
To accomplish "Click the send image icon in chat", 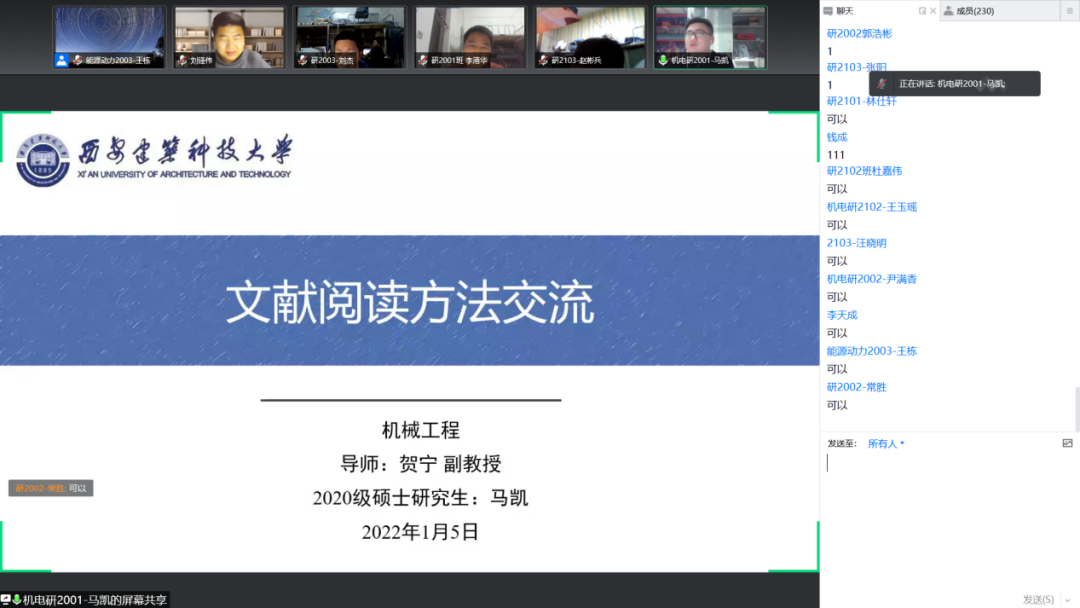I will (1067, 443).
